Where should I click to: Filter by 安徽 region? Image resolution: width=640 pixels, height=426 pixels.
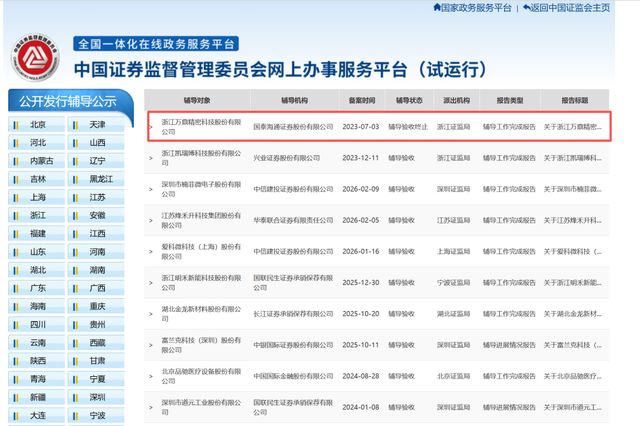tap(96, 215)
